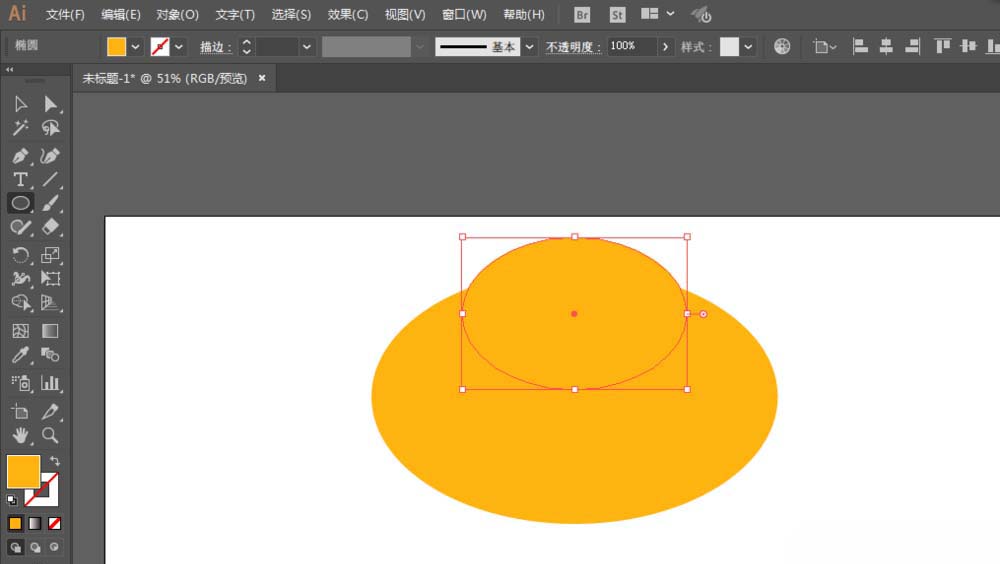This screenshot has height=564, width=1000.
Task: Open the 编辑(E) menu
Action: point(121,14)
